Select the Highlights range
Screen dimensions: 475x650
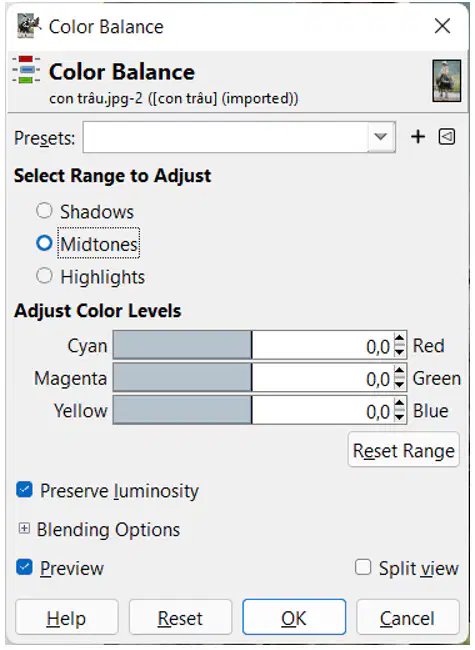[44, 276]
